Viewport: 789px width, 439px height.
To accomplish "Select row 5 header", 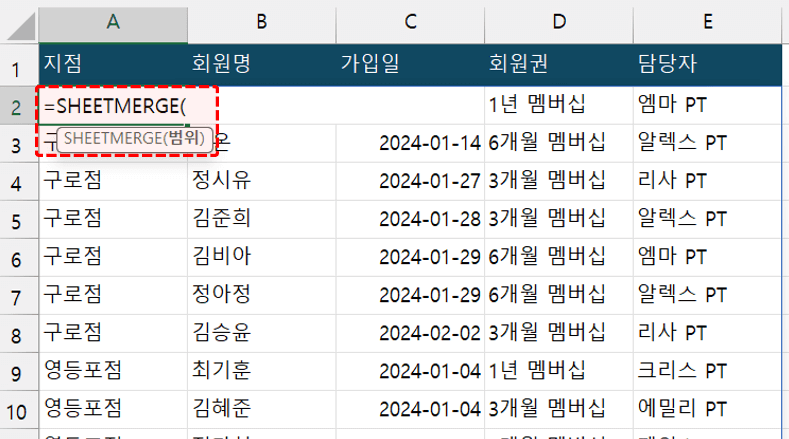I will (19, 220).
